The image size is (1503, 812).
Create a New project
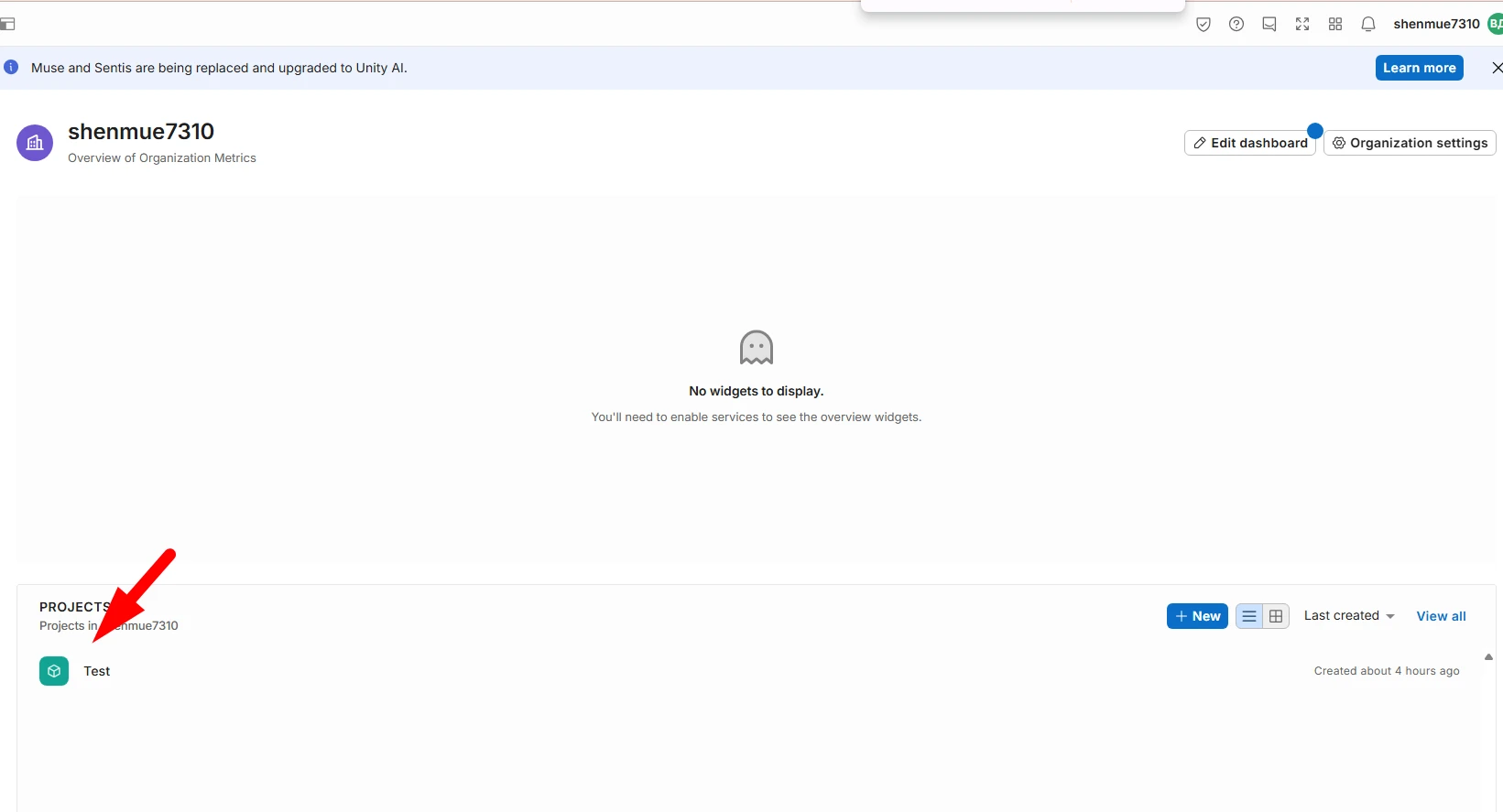pyautogui.click(x=1197, y=616)
